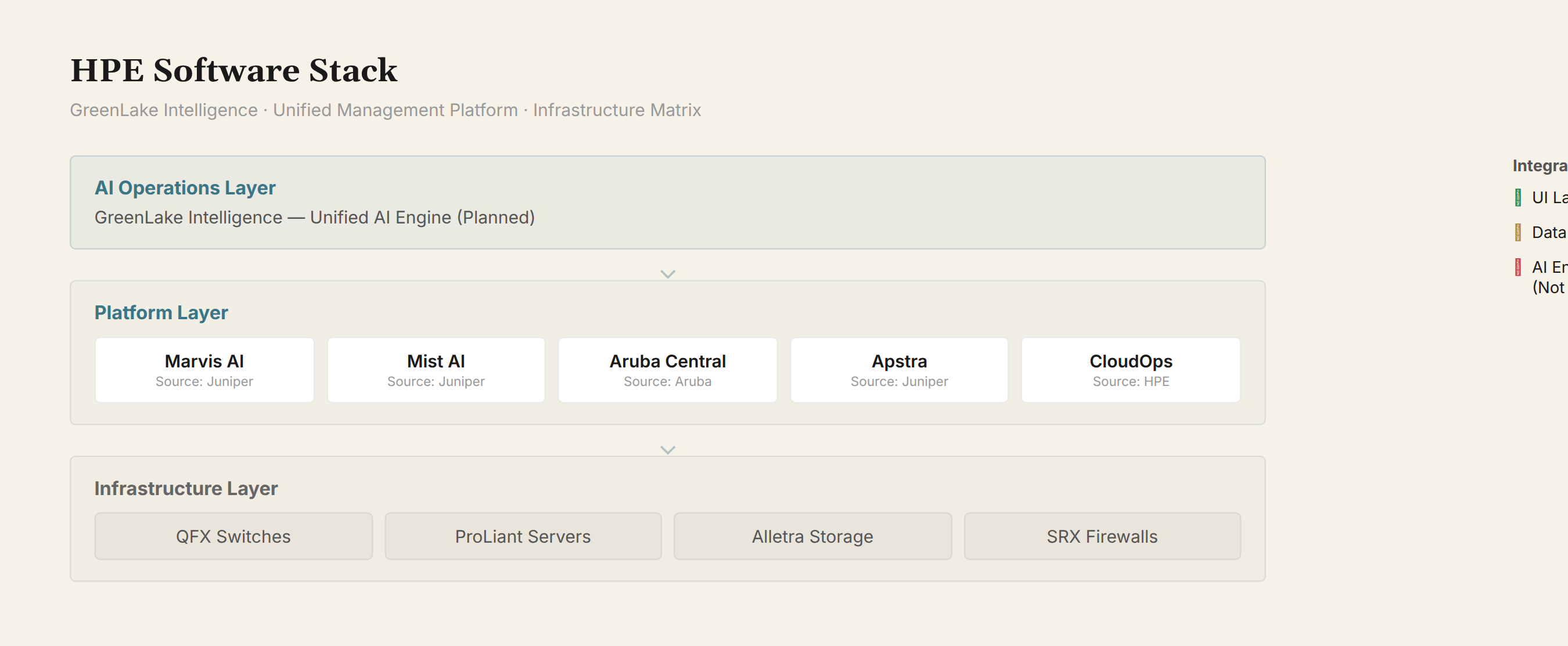Click the HPE Software Stack title
Image resolution: width=1568 pixels, height=646 pixels.
(x=233, y=70)
